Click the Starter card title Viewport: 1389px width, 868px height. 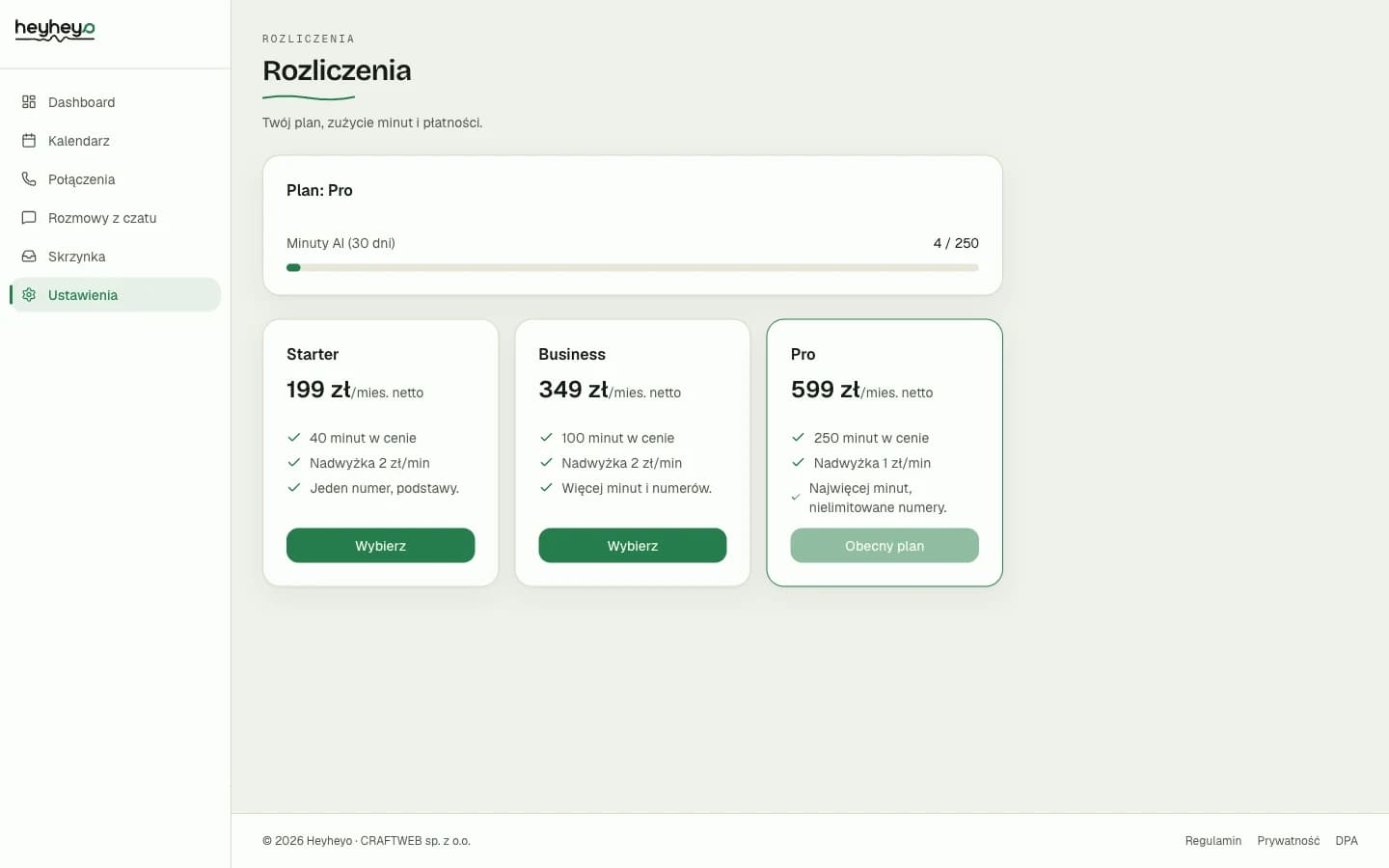[x=313, y=354]
